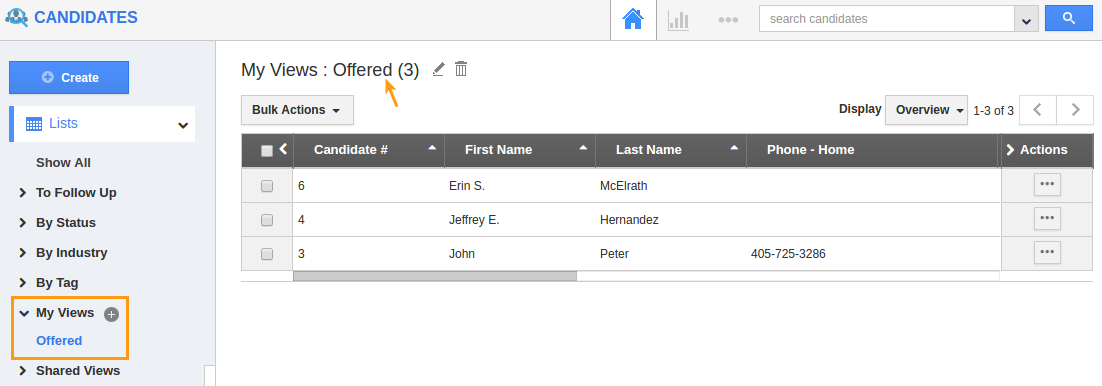Select Show All in the sidebar
1102x386 pixels.
(x=63, y=163)
